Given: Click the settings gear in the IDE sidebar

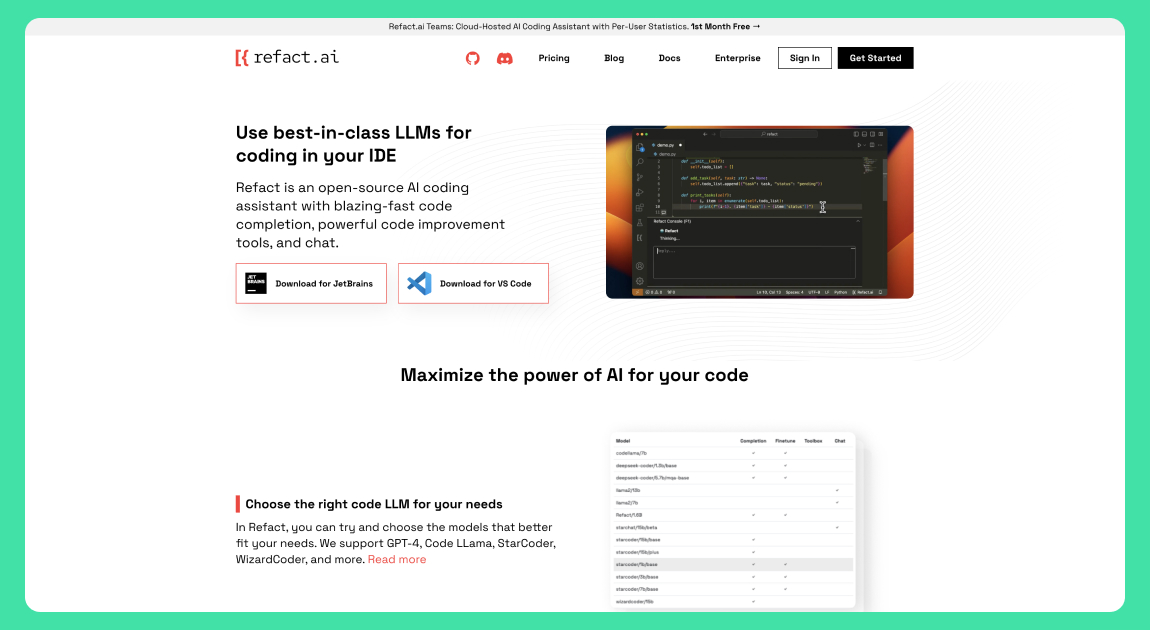Looking at the screenshot, I should pyautogui.click(x=640, y=281).
